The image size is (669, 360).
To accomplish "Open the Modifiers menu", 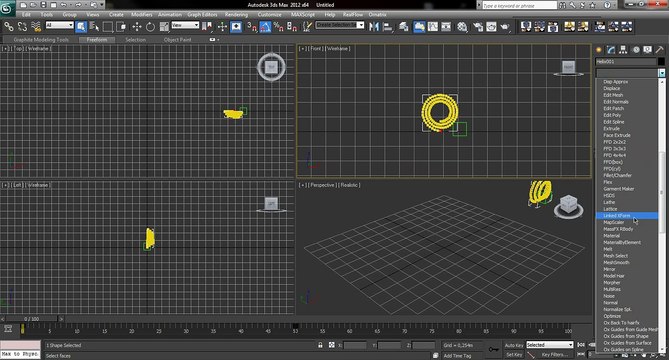I will (x=142, y=15).
